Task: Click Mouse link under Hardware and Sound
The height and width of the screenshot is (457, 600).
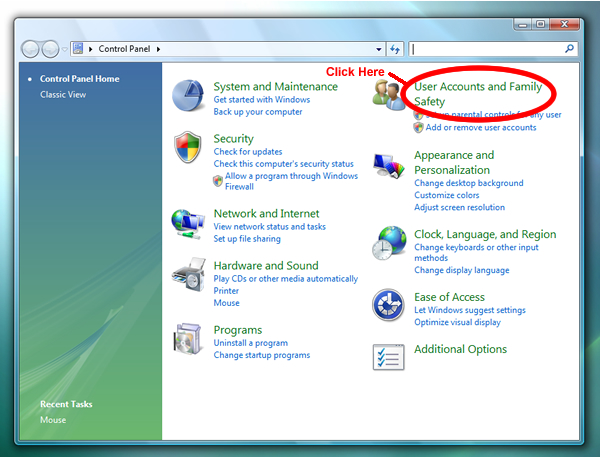Action: tap(227, 303)
